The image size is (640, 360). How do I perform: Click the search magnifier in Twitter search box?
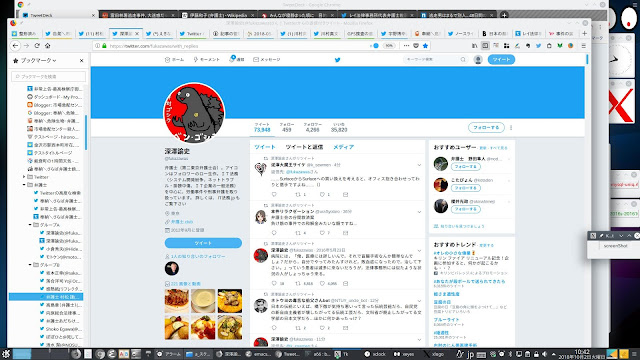click(x=463, y=60)
